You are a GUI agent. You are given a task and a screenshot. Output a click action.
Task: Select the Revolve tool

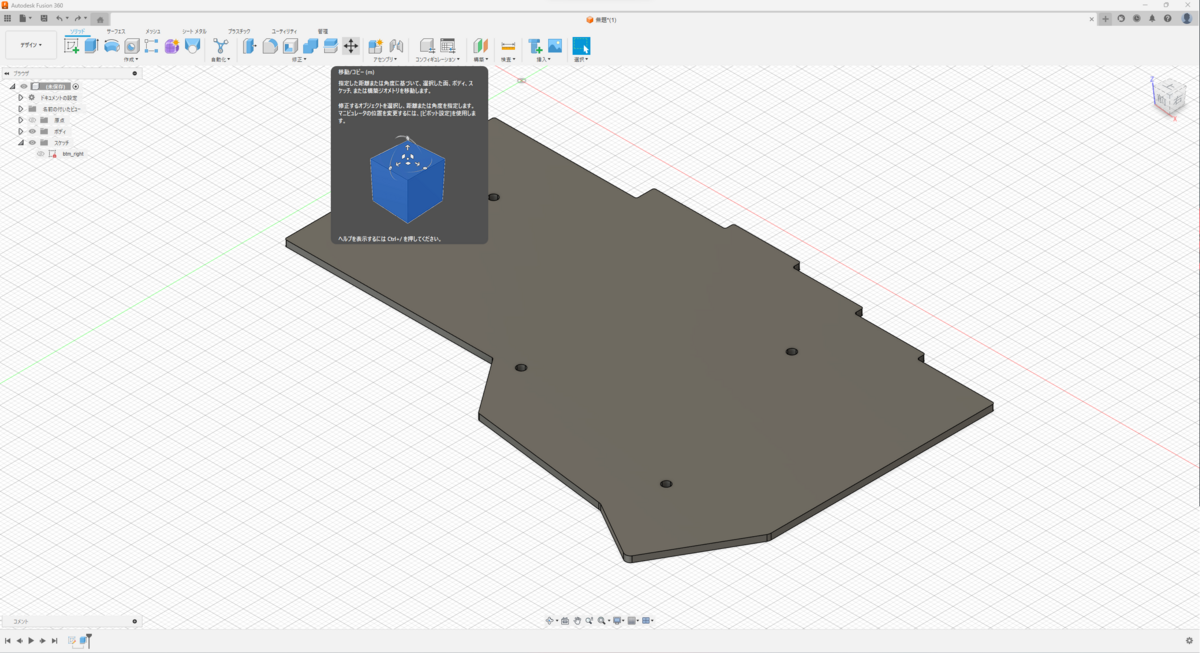[x=112, y=45]
